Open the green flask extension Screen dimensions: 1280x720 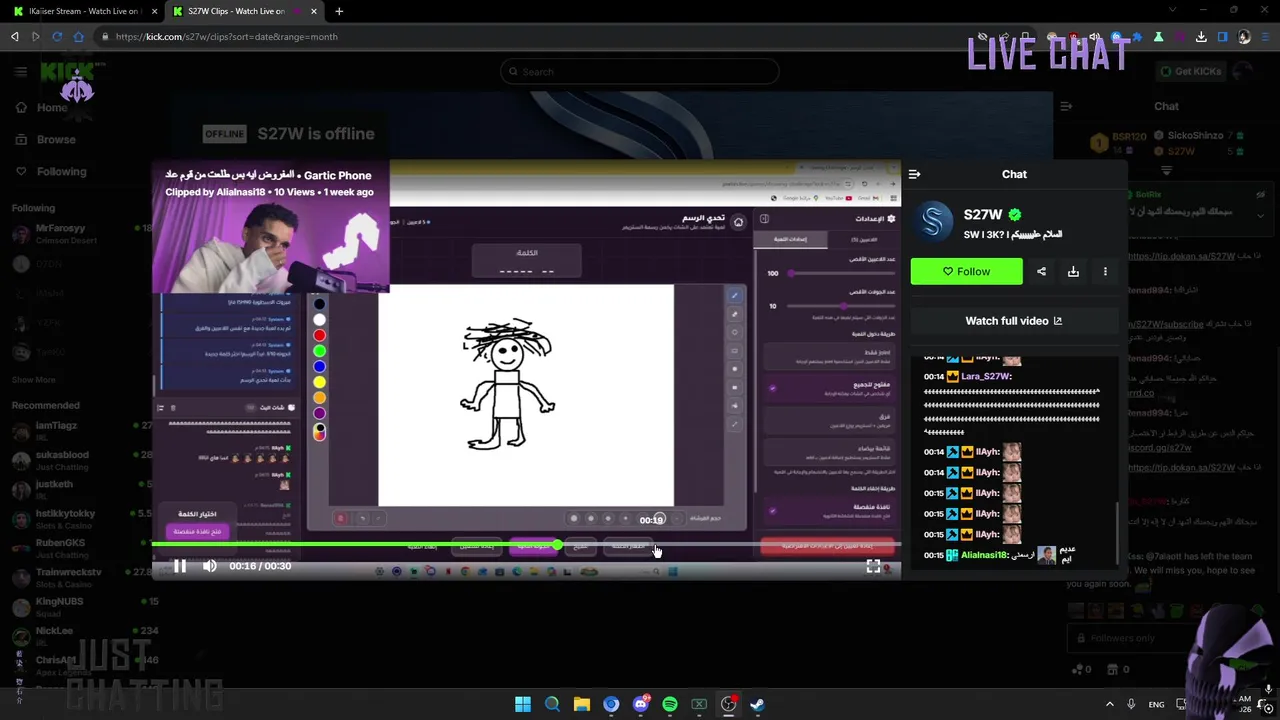point(1158,37)
